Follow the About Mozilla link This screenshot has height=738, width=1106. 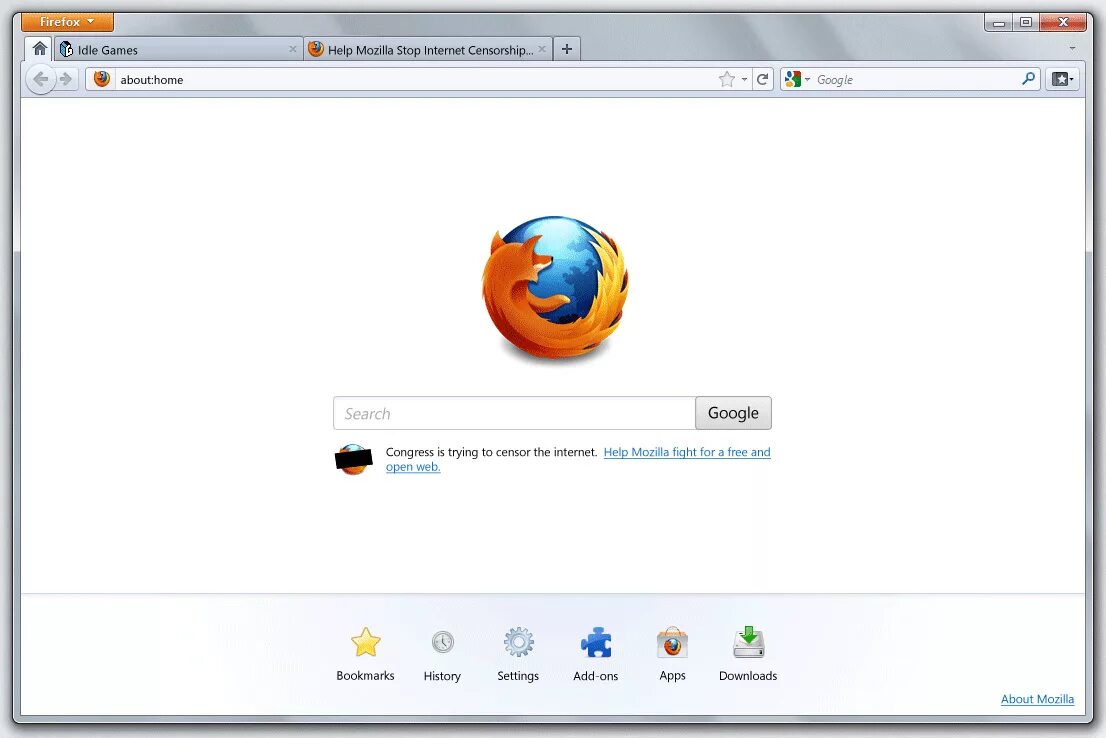(x=1038, y=699)
